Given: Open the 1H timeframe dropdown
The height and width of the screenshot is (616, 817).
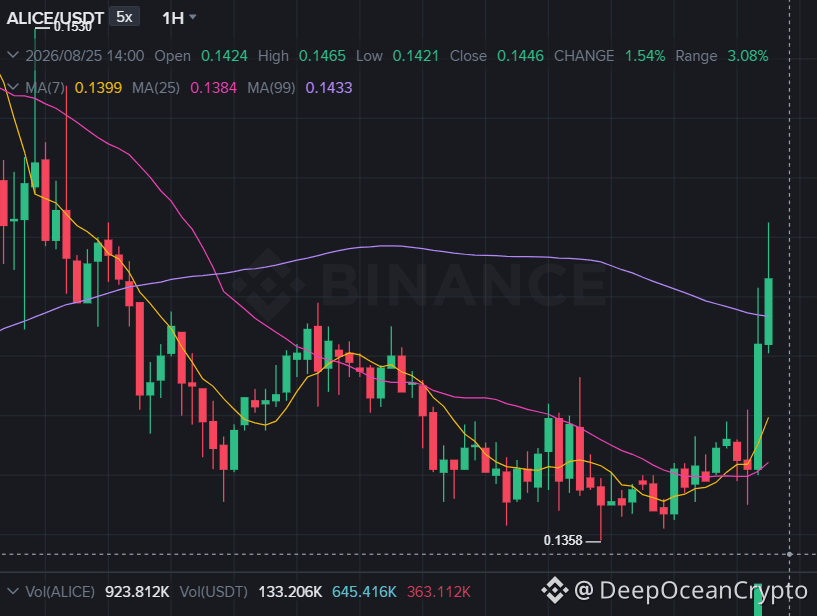Looking at the screenshot, I should pos(179,18).
